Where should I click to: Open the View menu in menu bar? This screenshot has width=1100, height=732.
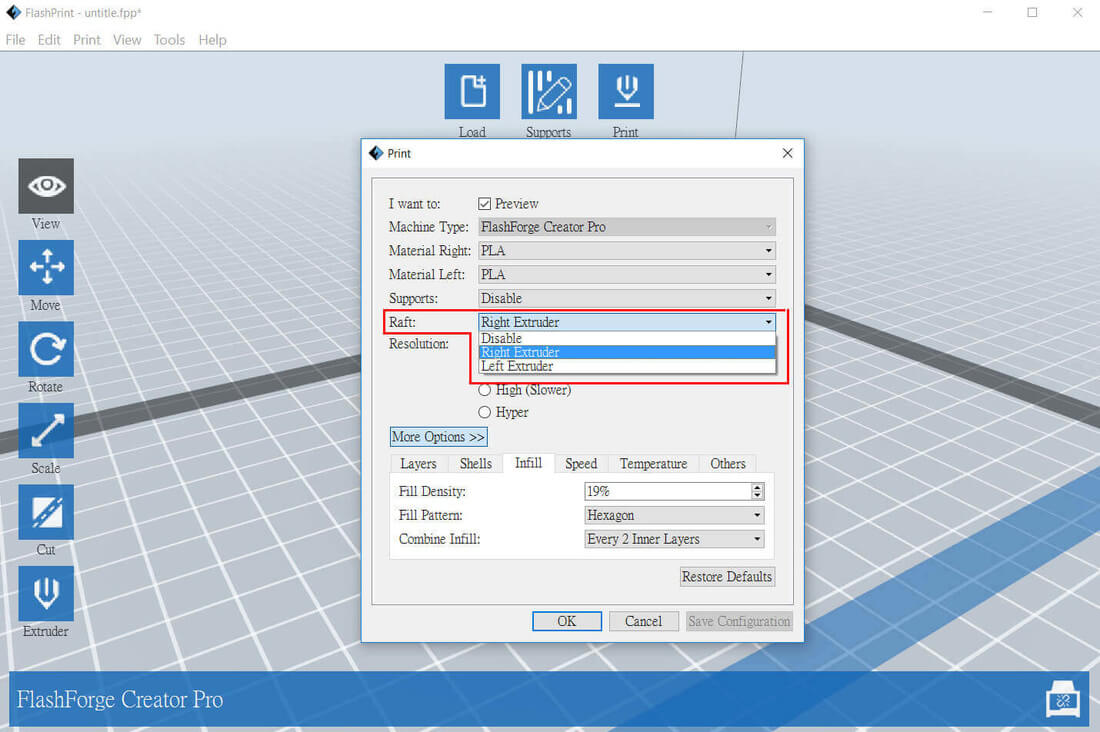click(x=127, y=40)
